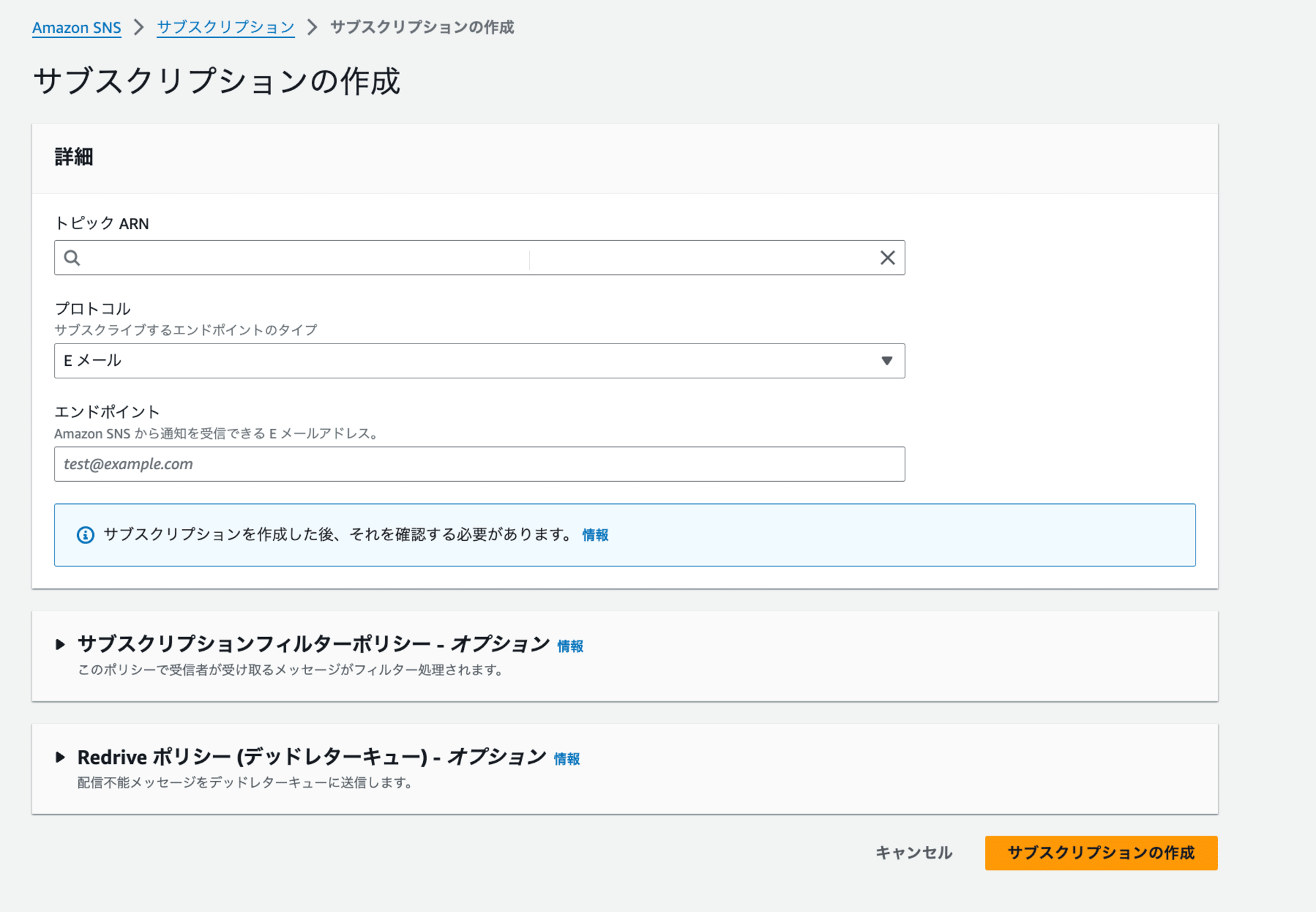Click the Amazon SNS から通知を受信できる E メールアドレス text

coord(216,434)
